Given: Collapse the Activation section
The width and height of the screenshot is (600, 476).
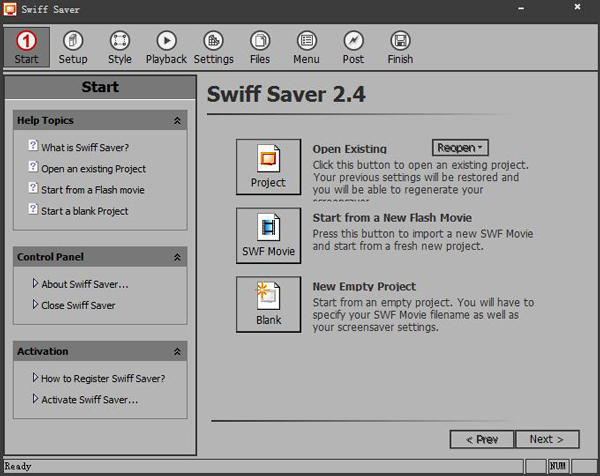Looking at the screenshot, I should pos(177,352).
